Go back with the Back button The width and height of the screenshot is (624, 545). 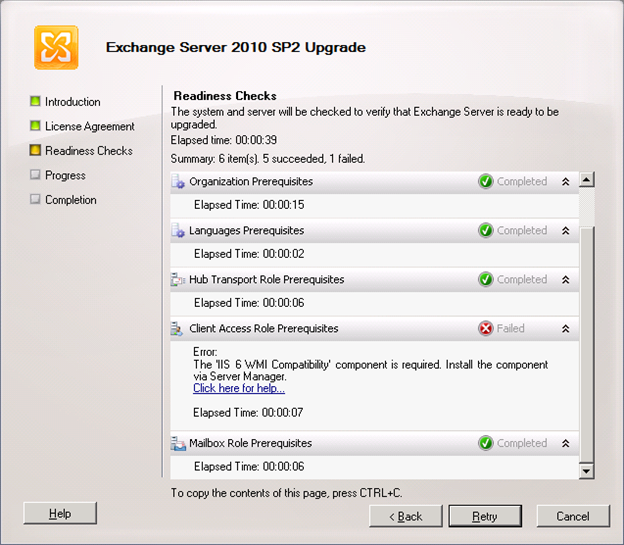tap(406, 516)
